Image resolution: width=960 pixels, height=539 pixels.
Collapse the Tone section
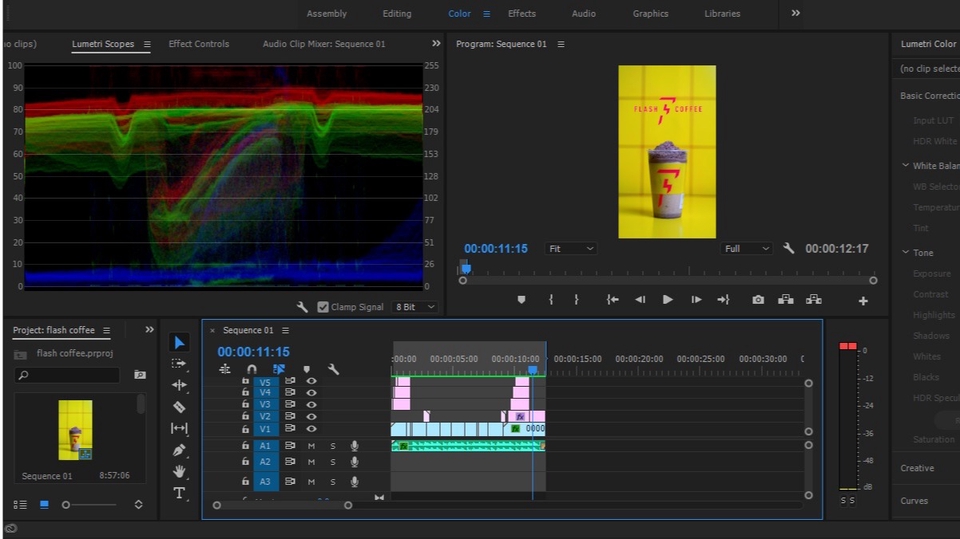click(906, 252)
